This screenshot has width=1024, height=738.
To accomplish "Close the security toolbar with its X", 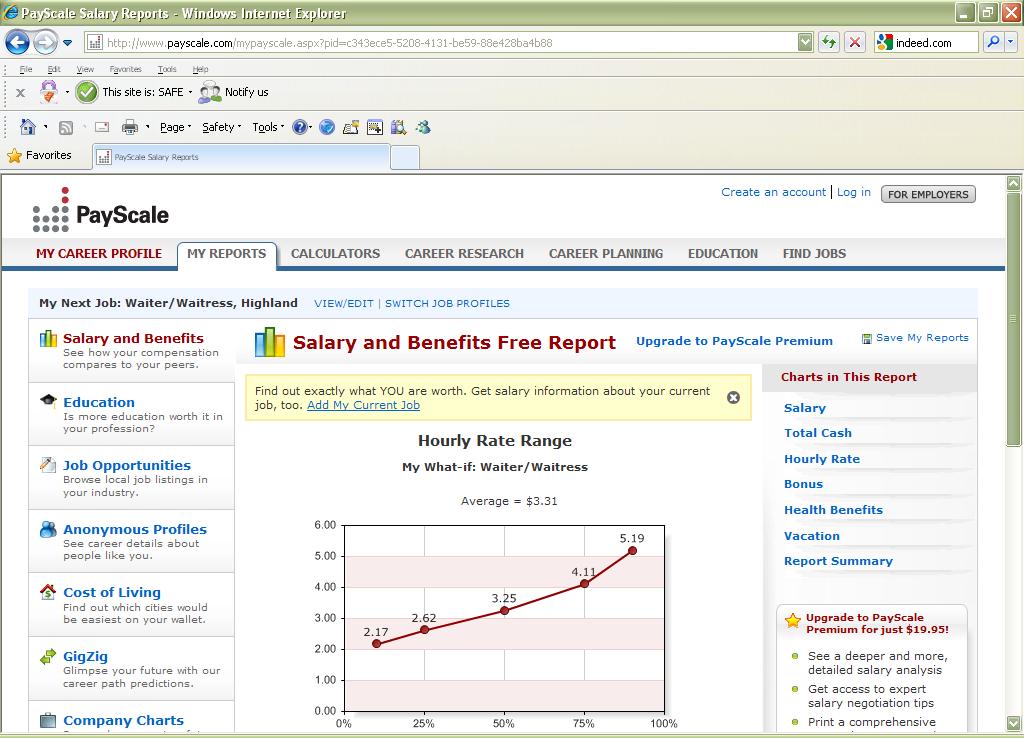I will coord(21,93).
